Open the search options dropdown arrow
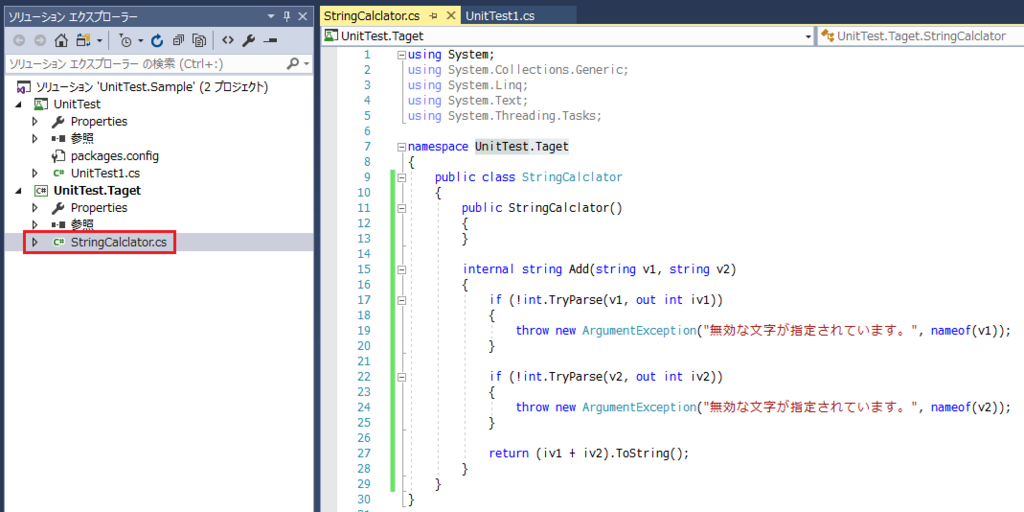The image size is (1024, 512). click(306, 64)
